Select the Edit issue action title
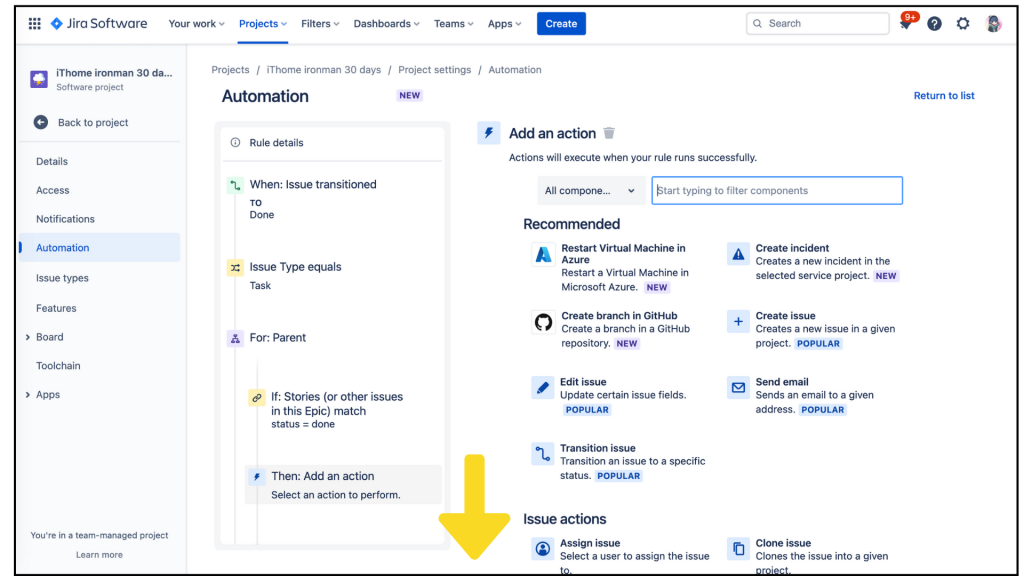This screenshot has height=576, width=1024. pyautogui.click(x=583, y=382)
